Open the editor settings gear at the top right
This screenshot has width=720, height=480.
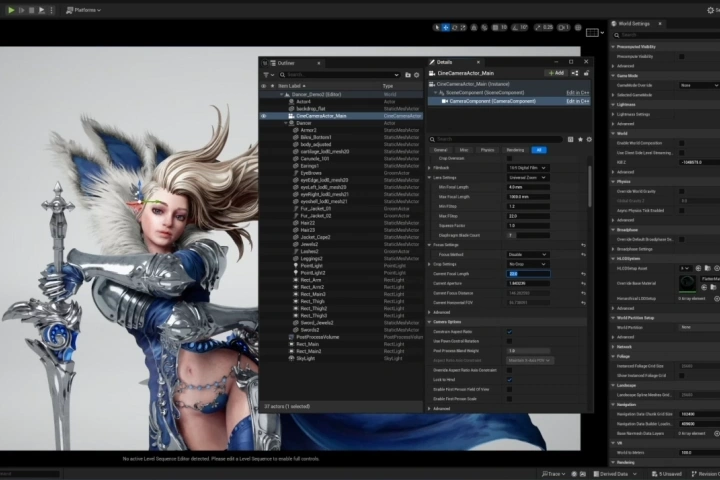coord(711,10)
